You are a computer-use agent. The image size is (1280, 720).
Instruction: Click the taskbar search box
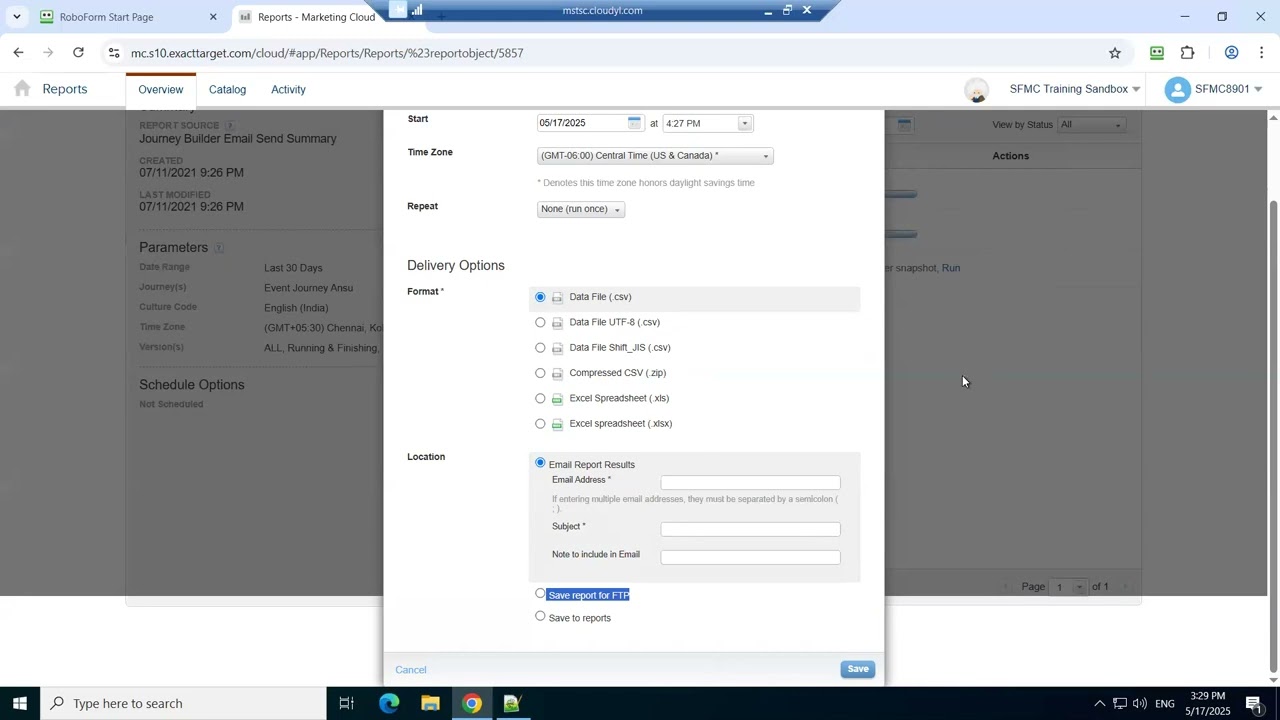[183, 703]
